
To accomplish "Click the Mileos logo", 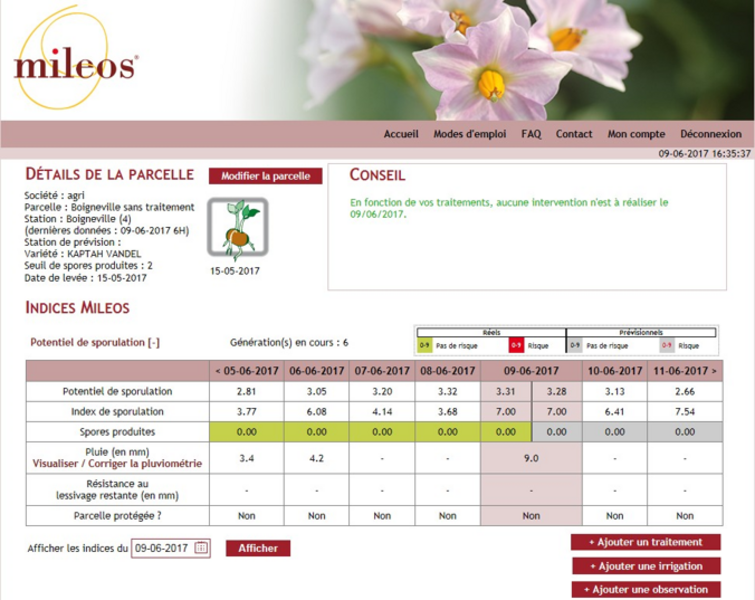I will 74,65.
